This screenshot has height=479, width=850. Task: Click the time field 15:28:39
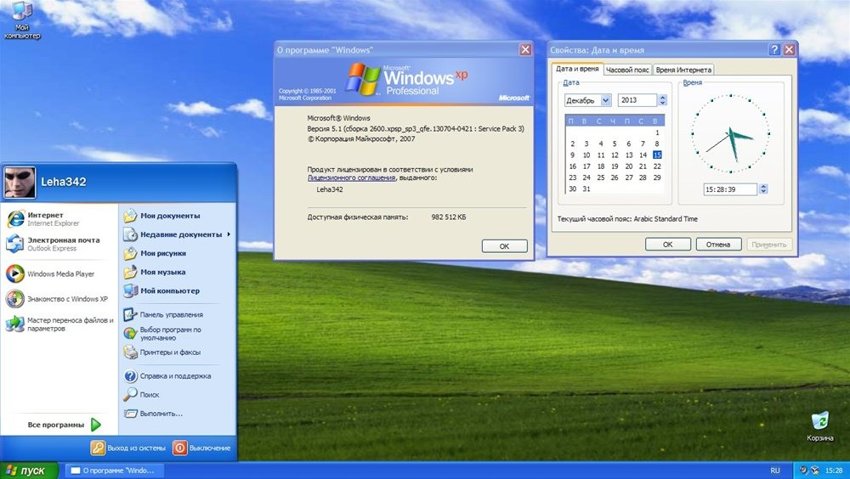click(x=730, y=189)
